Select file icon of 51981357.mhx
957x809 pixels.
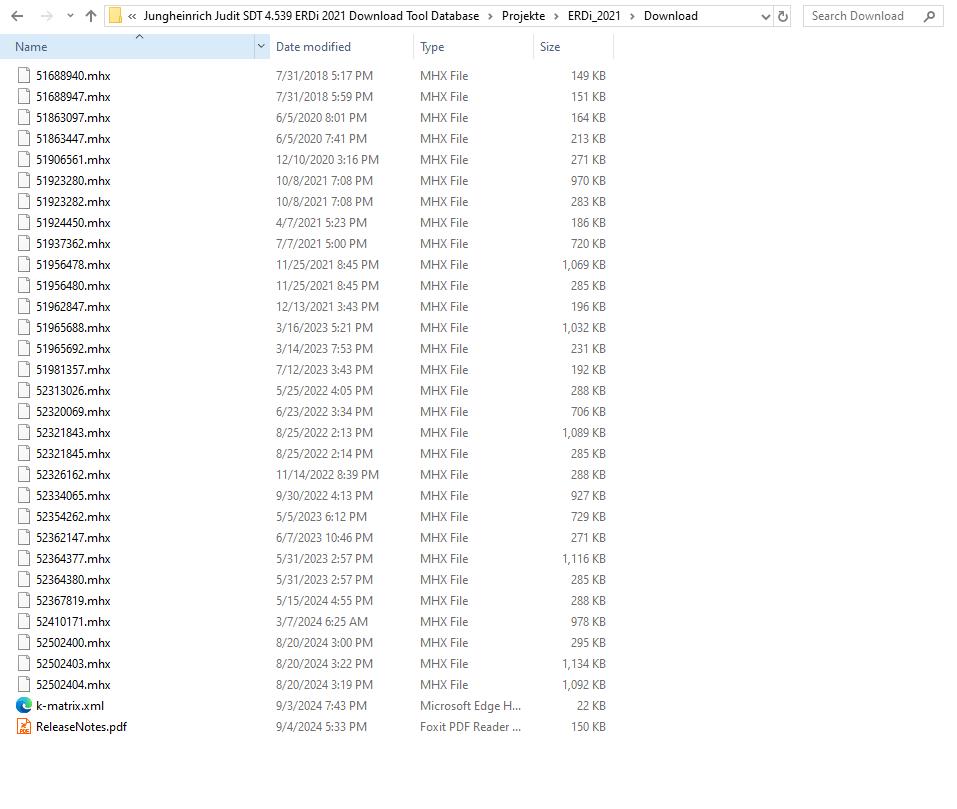click(x=24, y=369)
